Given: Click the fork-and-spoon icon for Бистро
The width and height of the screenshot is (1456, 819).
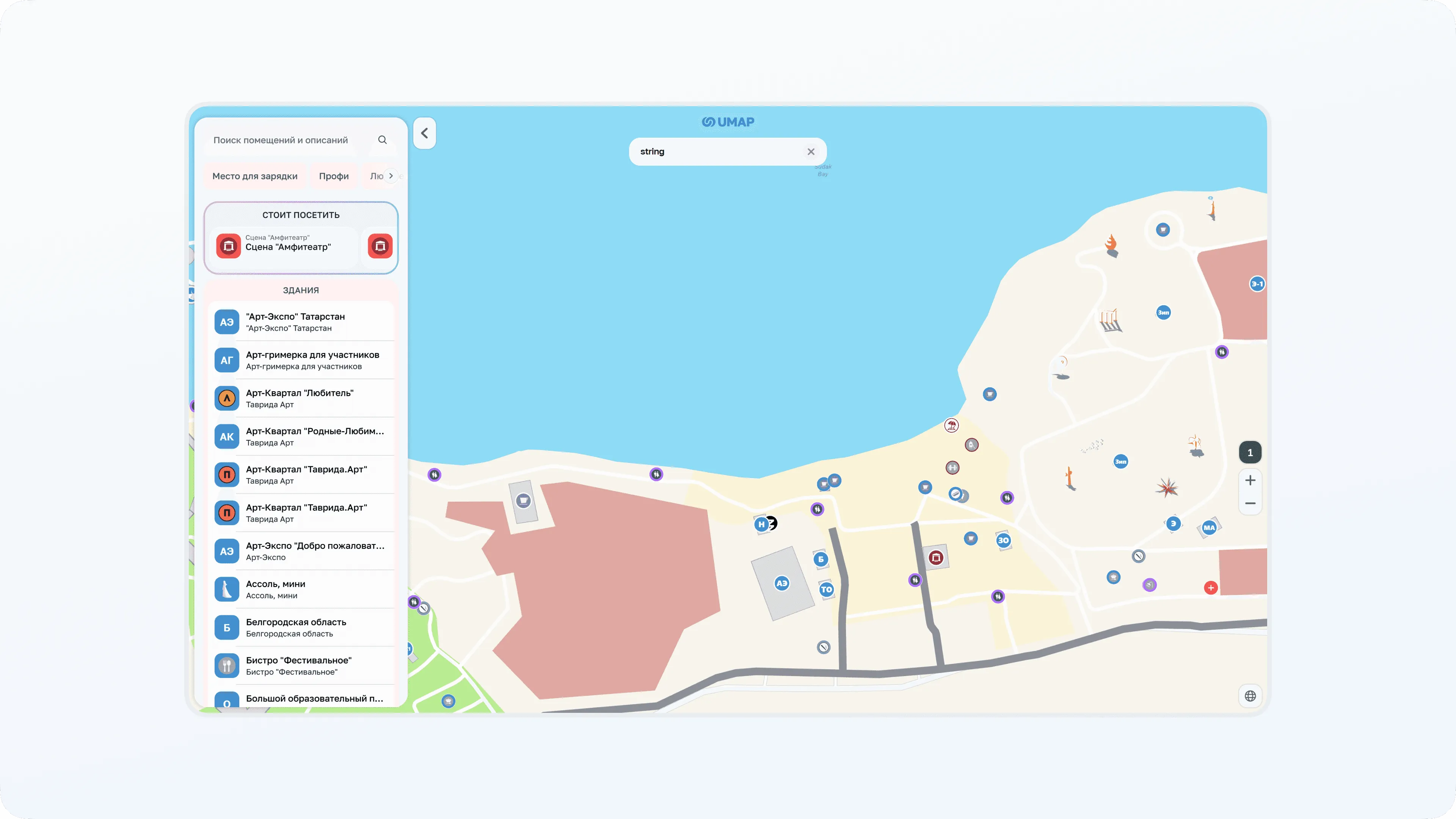Looking at the screenshot, I should click(227, 666).
